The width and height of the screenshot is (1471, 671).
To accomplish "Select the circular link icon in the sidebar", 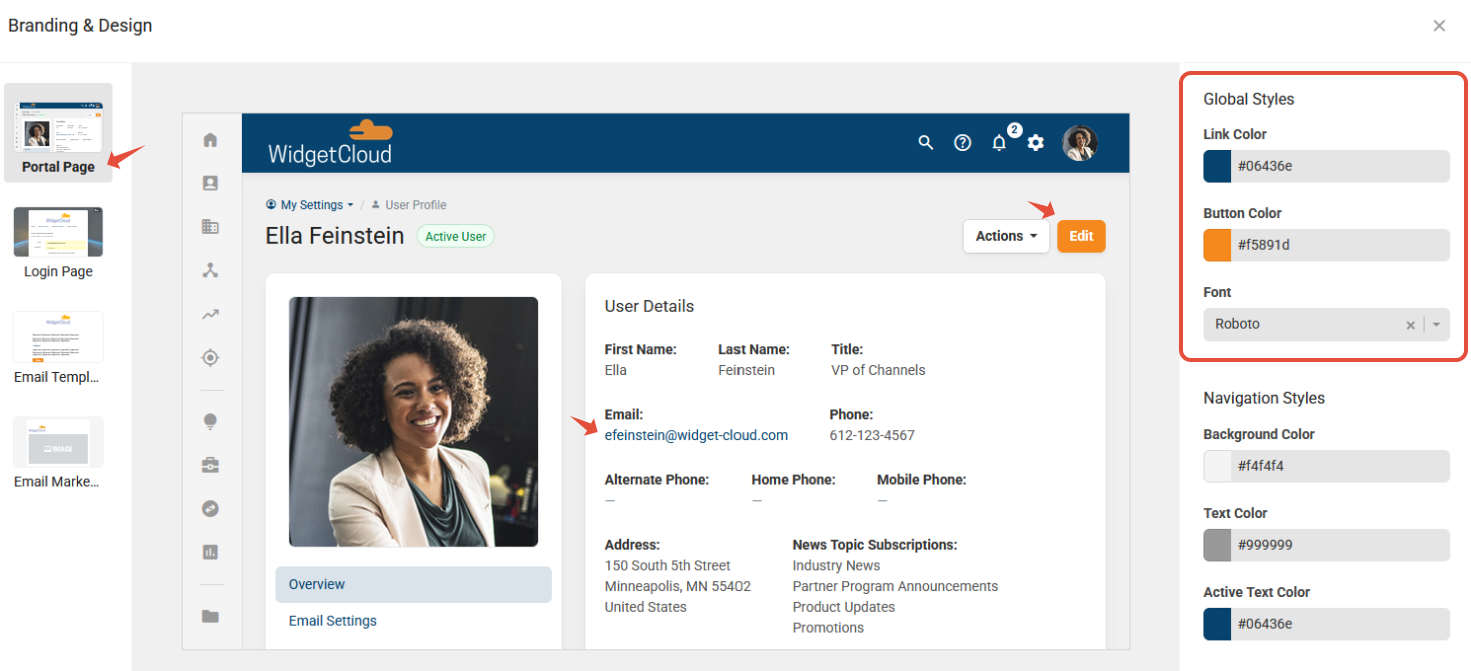I will 210,508.
